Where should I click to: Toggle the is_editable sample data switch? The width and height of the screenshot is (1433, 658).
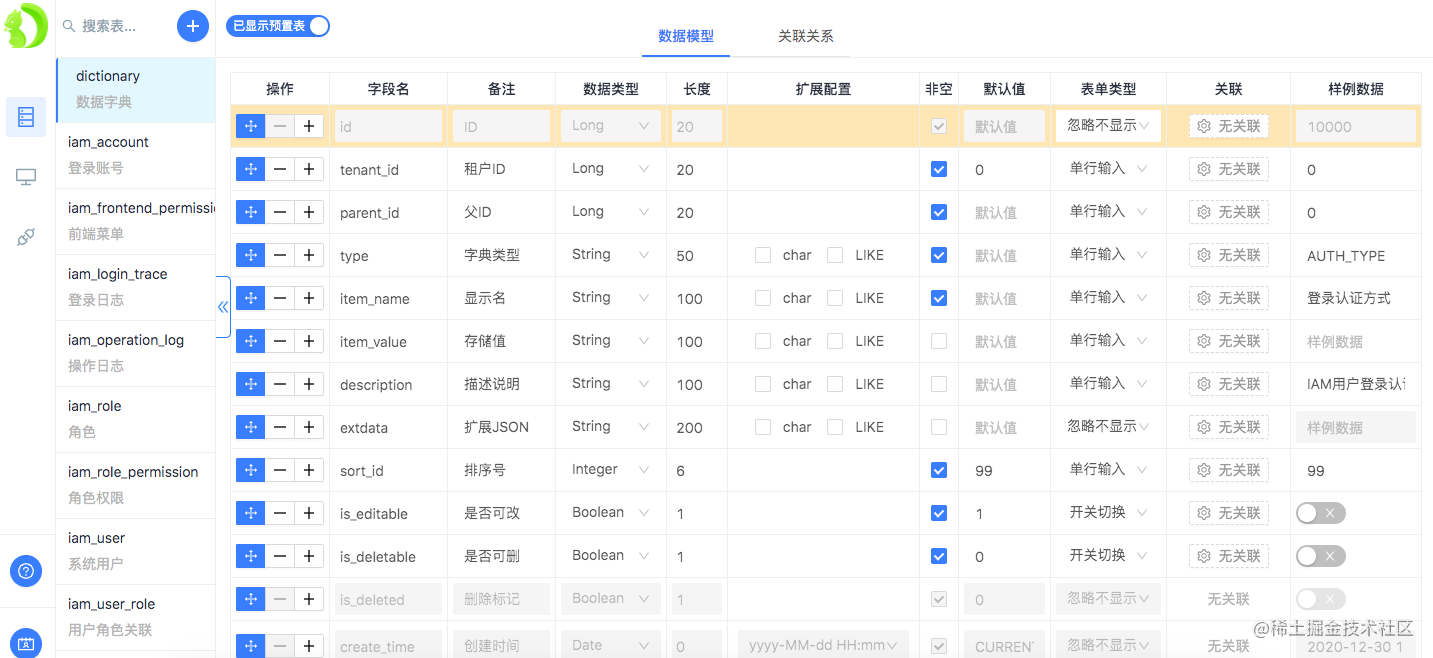coord(1321,513)
